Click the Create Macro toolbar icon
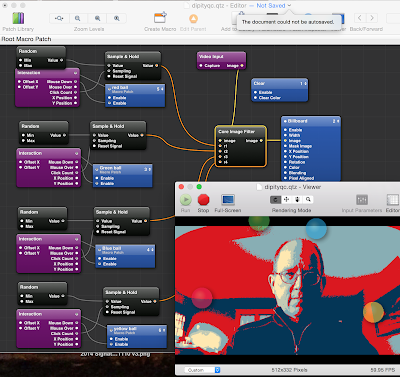400x377 pixels. tap(160, 18)
